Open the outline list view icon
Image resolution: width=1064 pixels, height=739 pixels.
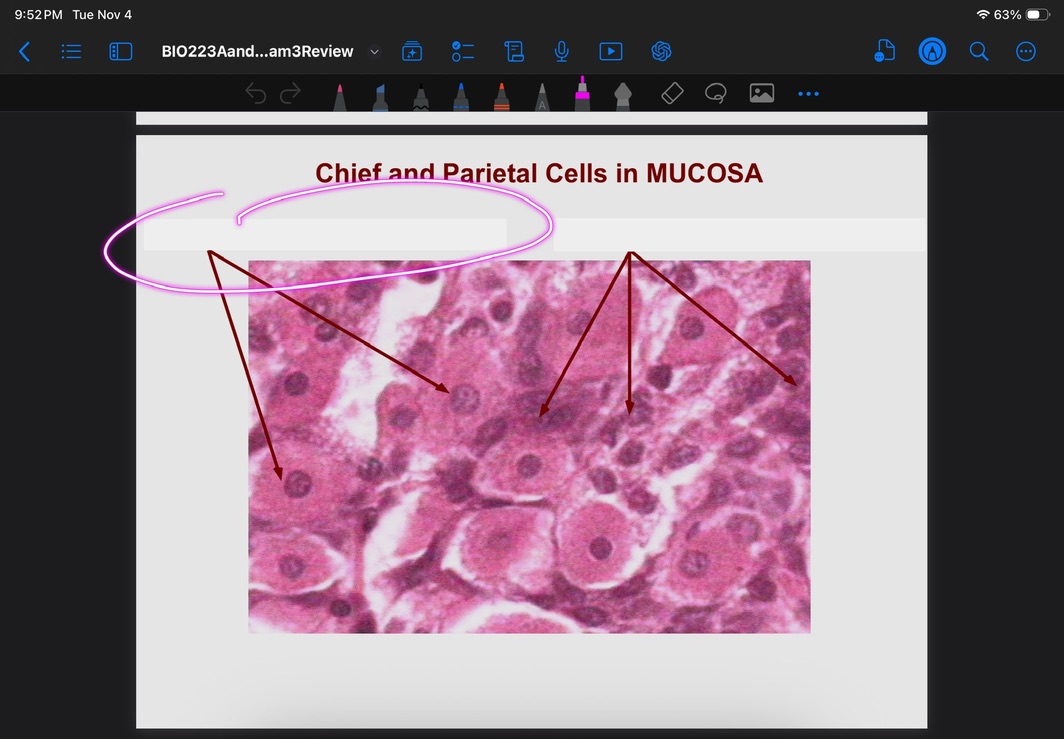coord(71,52)
